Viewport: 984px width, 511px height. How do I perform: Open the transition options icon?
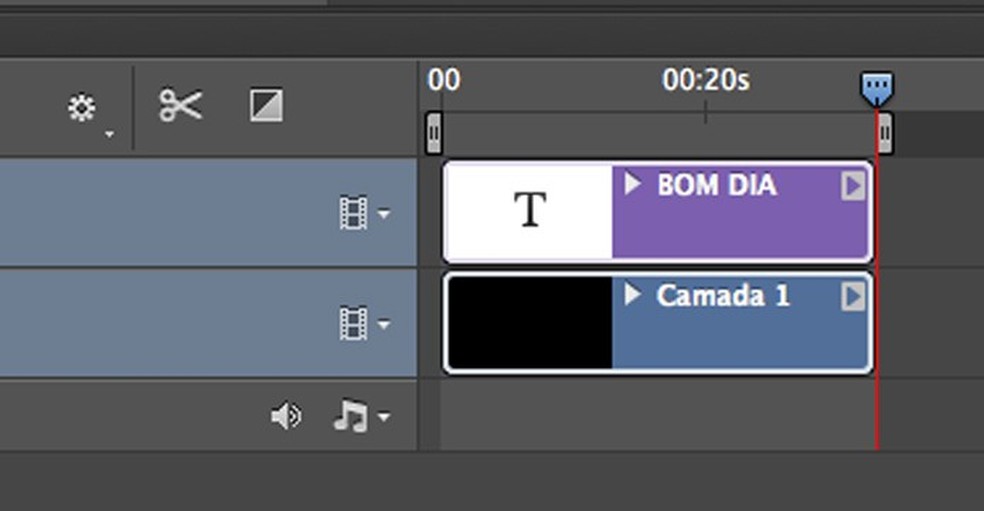(x=266, y=105)
